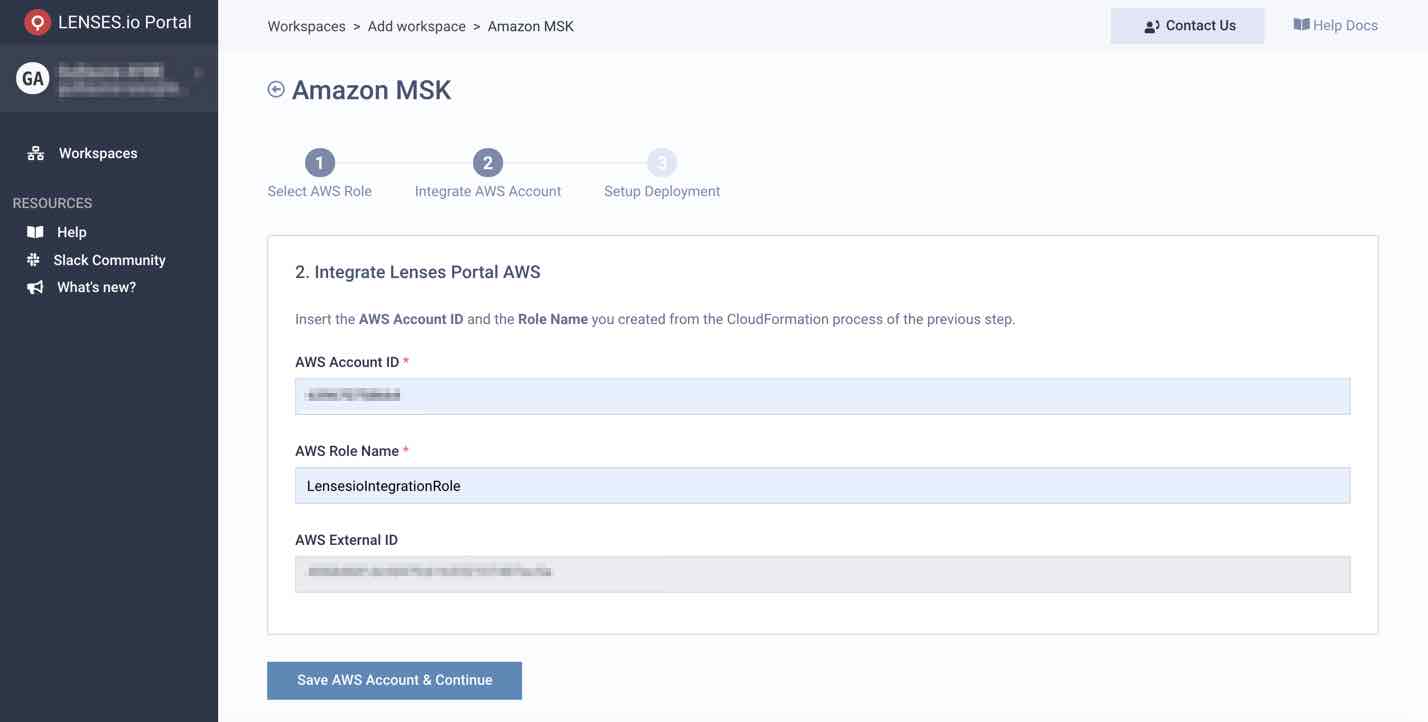The height and width of the screenshot is (722, 1428).
Task: Focus the AWS Role Name field
Action: point(822,485)
